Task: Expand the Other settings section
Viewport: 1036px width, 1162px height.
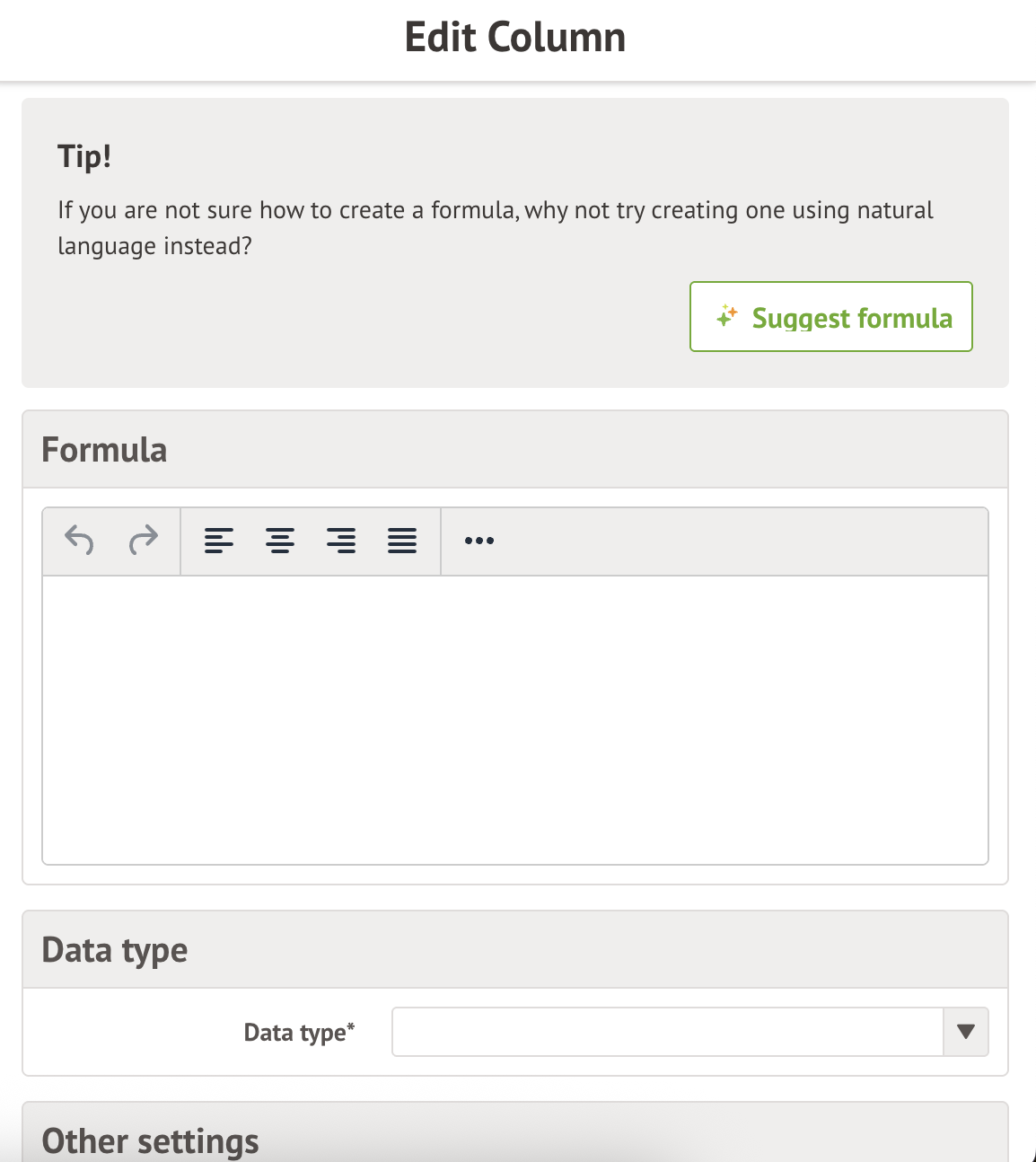Action: [151, 1140]
